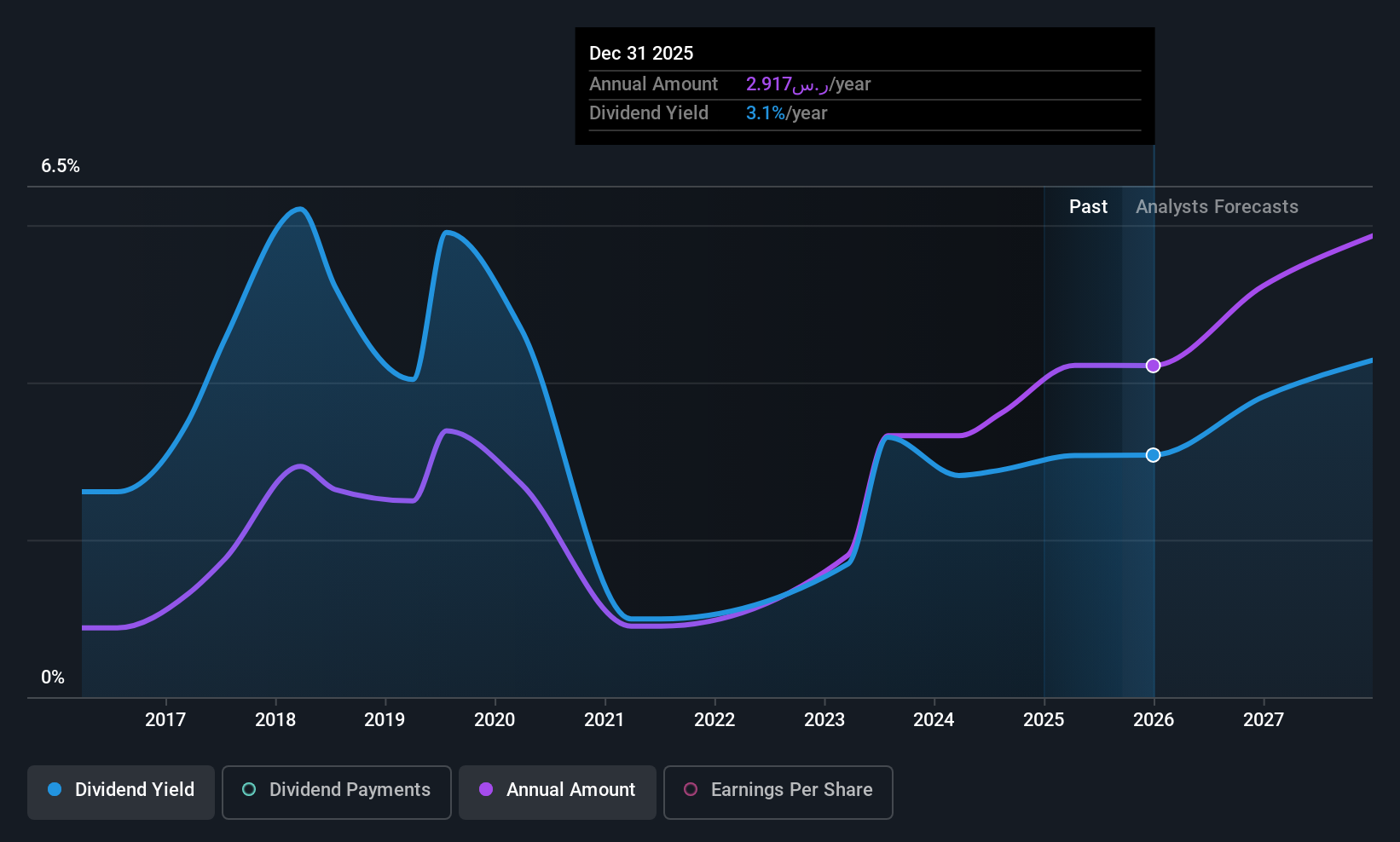Select the blue Dividend Yield marker at 2026
The image size is (1400, 842).
pos(1153,455)
